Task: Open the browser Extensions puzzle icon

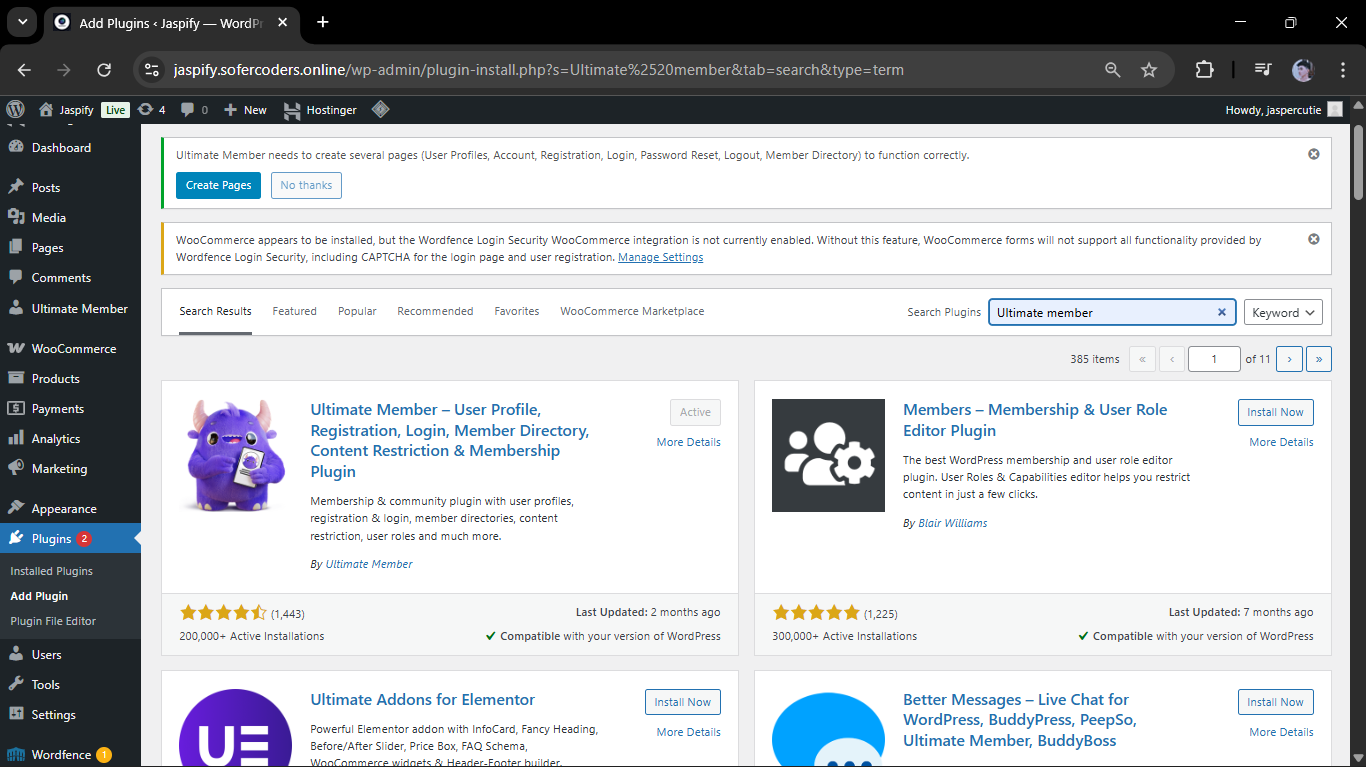Action: click(x=1204, y=70)
